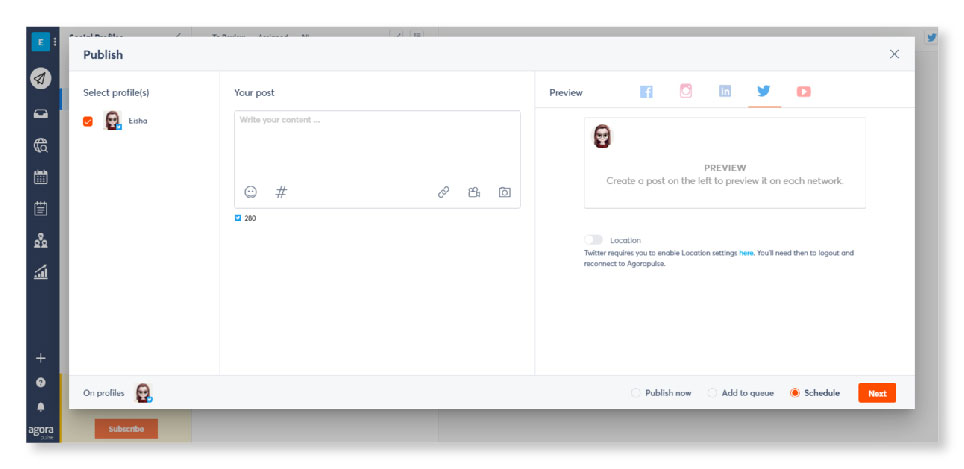Open the paper plane publish icon in sidebar
The height and width of the screenshot is (469, 964).
pos(41,78)
